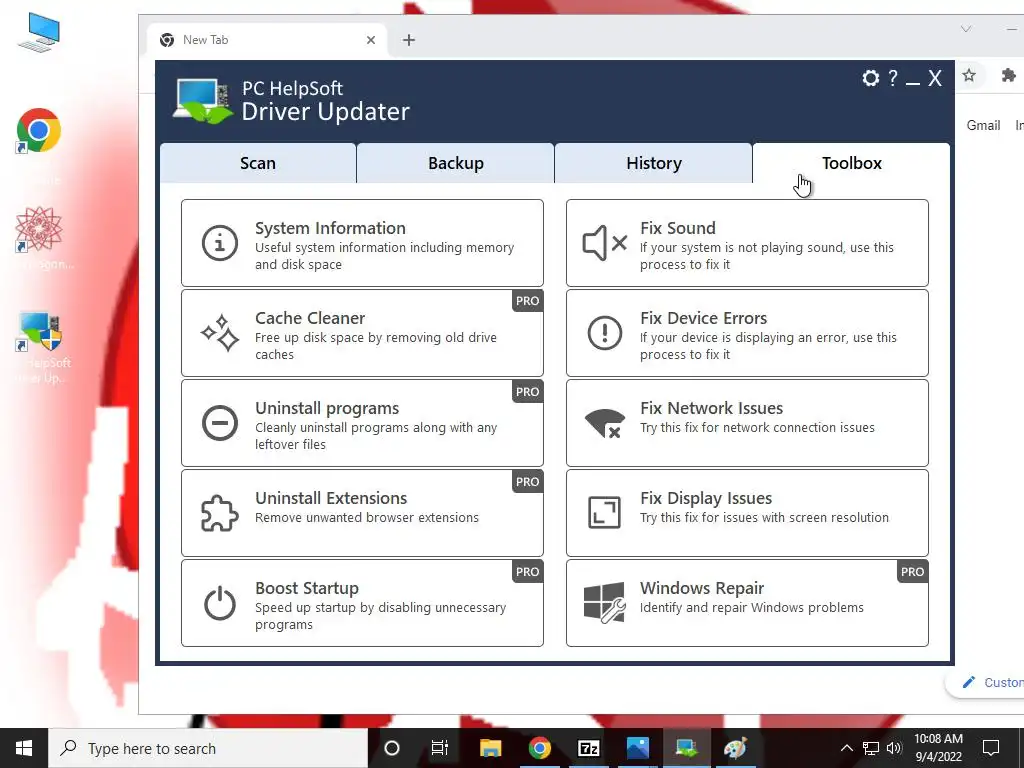1024x768 pixels.
Task: Click the Fix Network Issues title
Action: pos(711,408)
